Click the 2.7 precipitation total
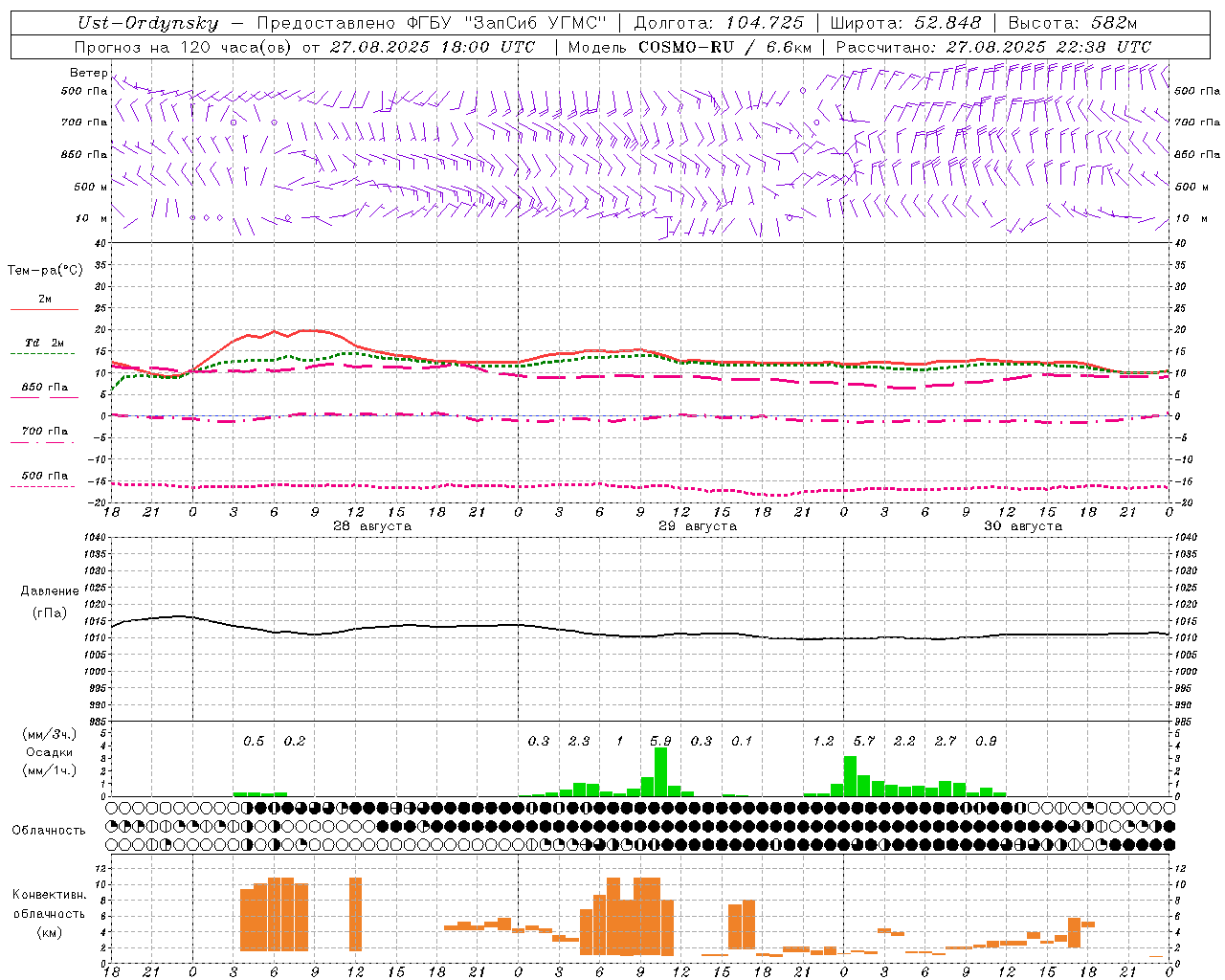The height and width of the screenshot is (980, 1225). coord(946,741)
